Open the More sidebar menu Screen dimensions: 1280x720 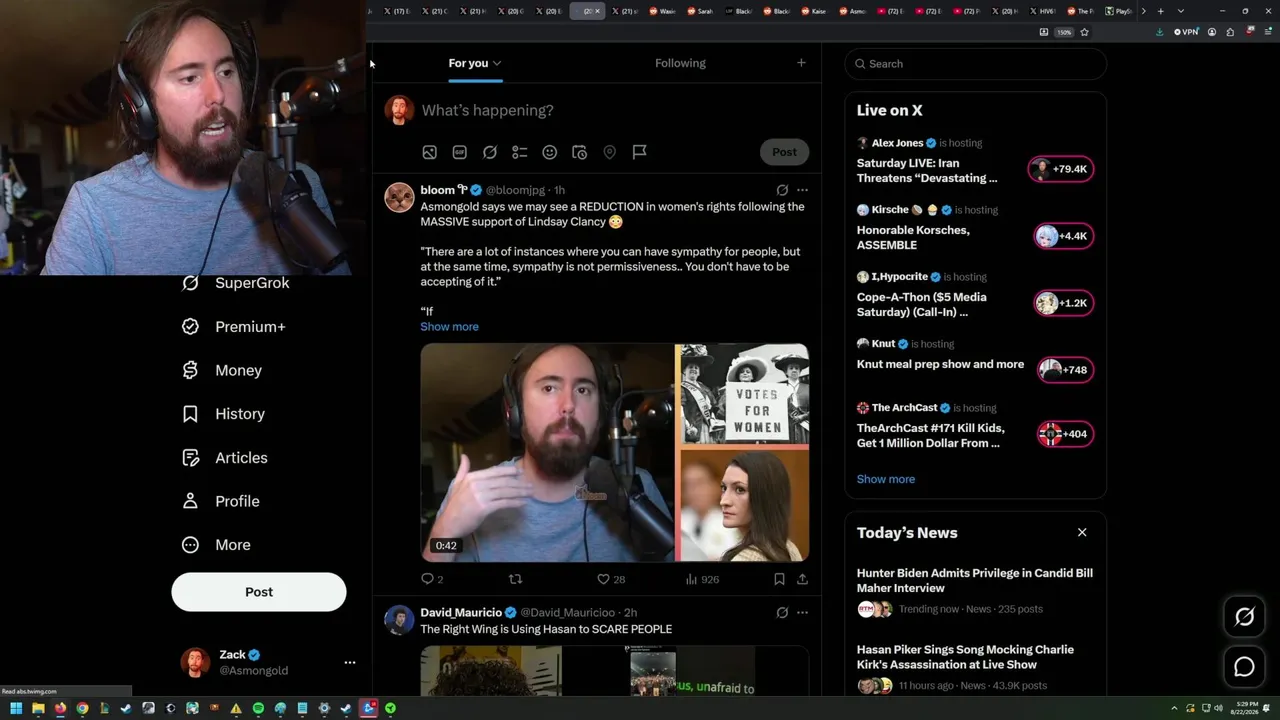[x=216, y=545]
